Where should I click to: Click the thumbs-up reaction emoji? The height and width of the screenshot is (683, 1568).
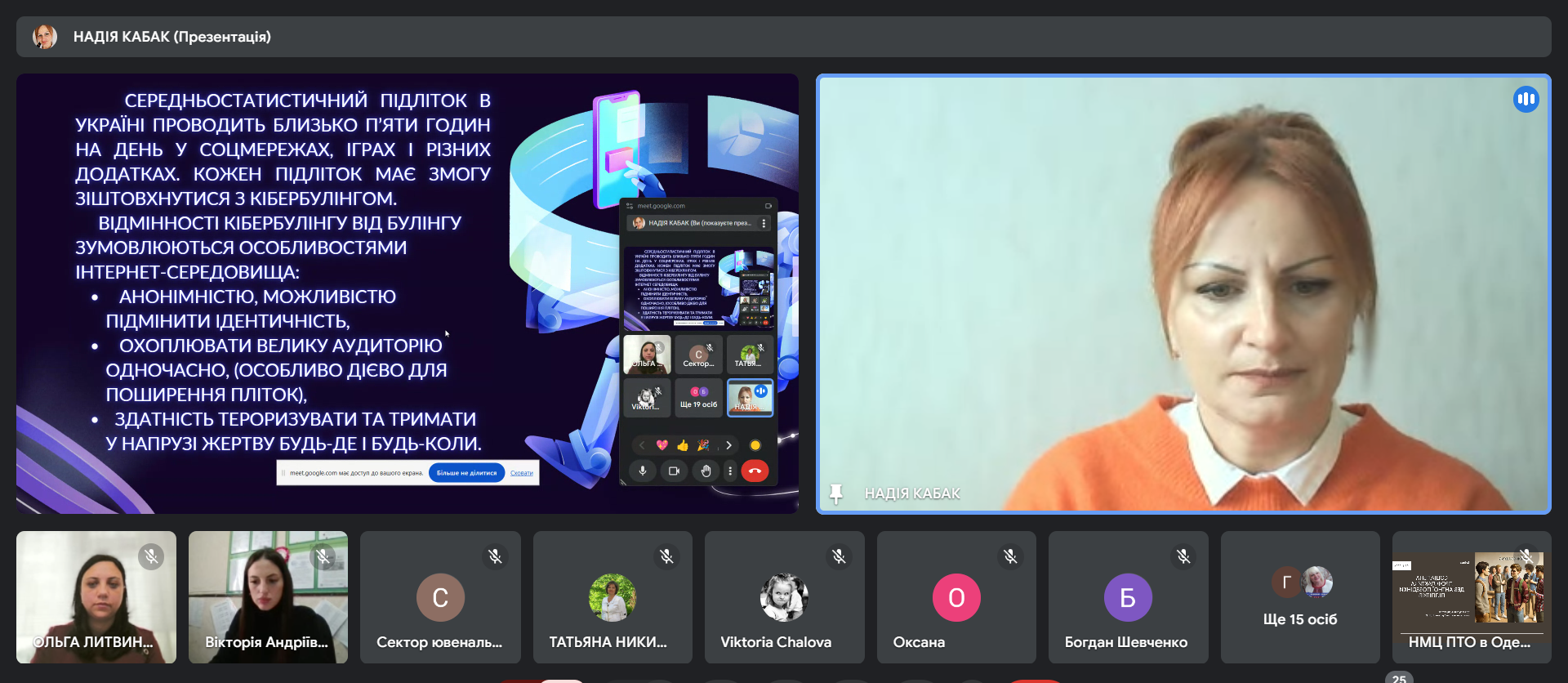[x=683, y=445]
